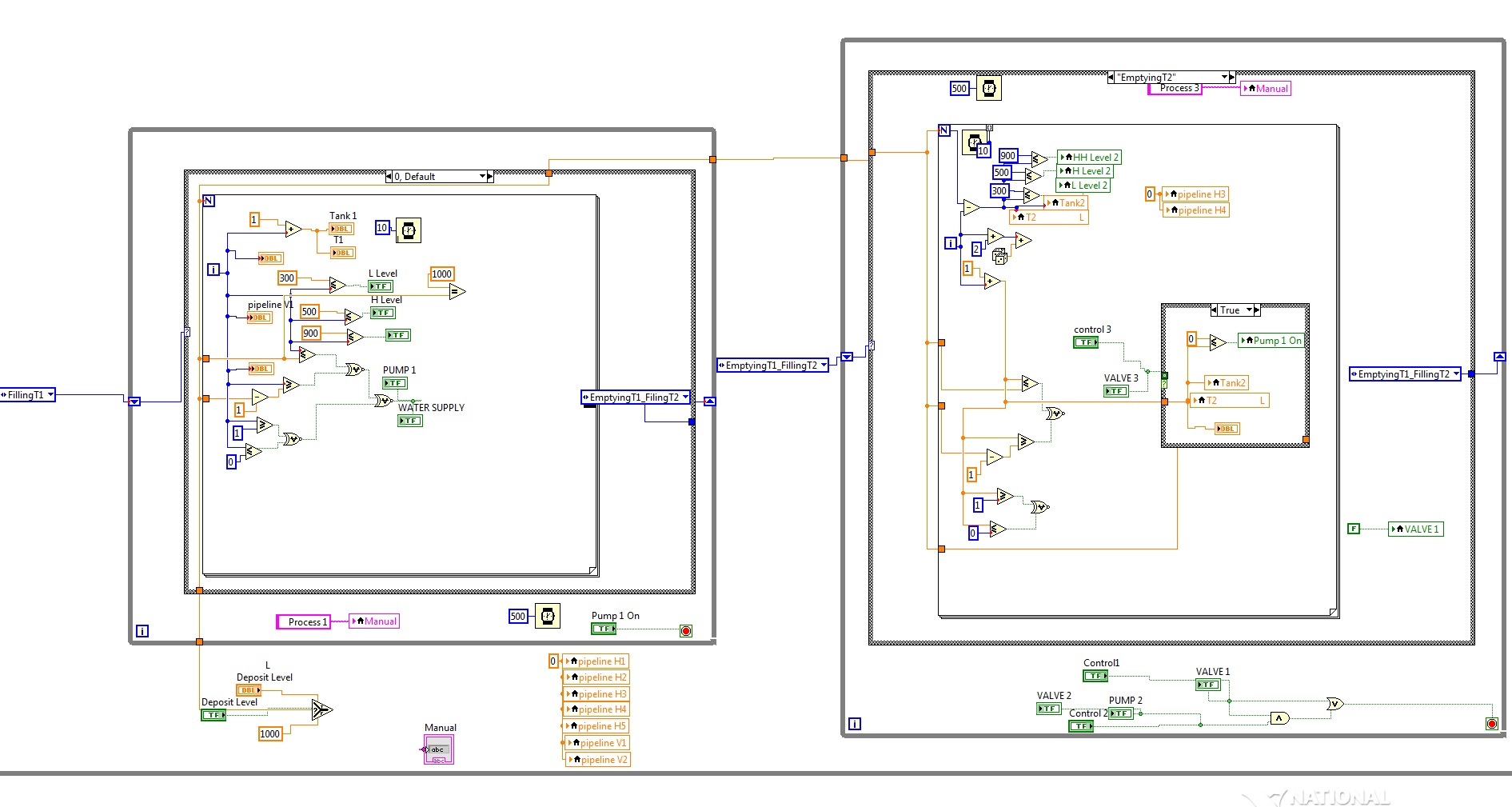
Task: Toggle the PUMP 1 boolean terminal
Action: point(395,383)
